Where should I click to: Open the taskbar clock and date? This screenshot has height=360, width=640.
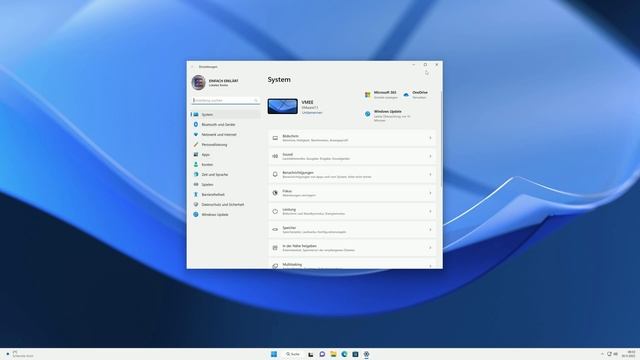pos(628,354)
